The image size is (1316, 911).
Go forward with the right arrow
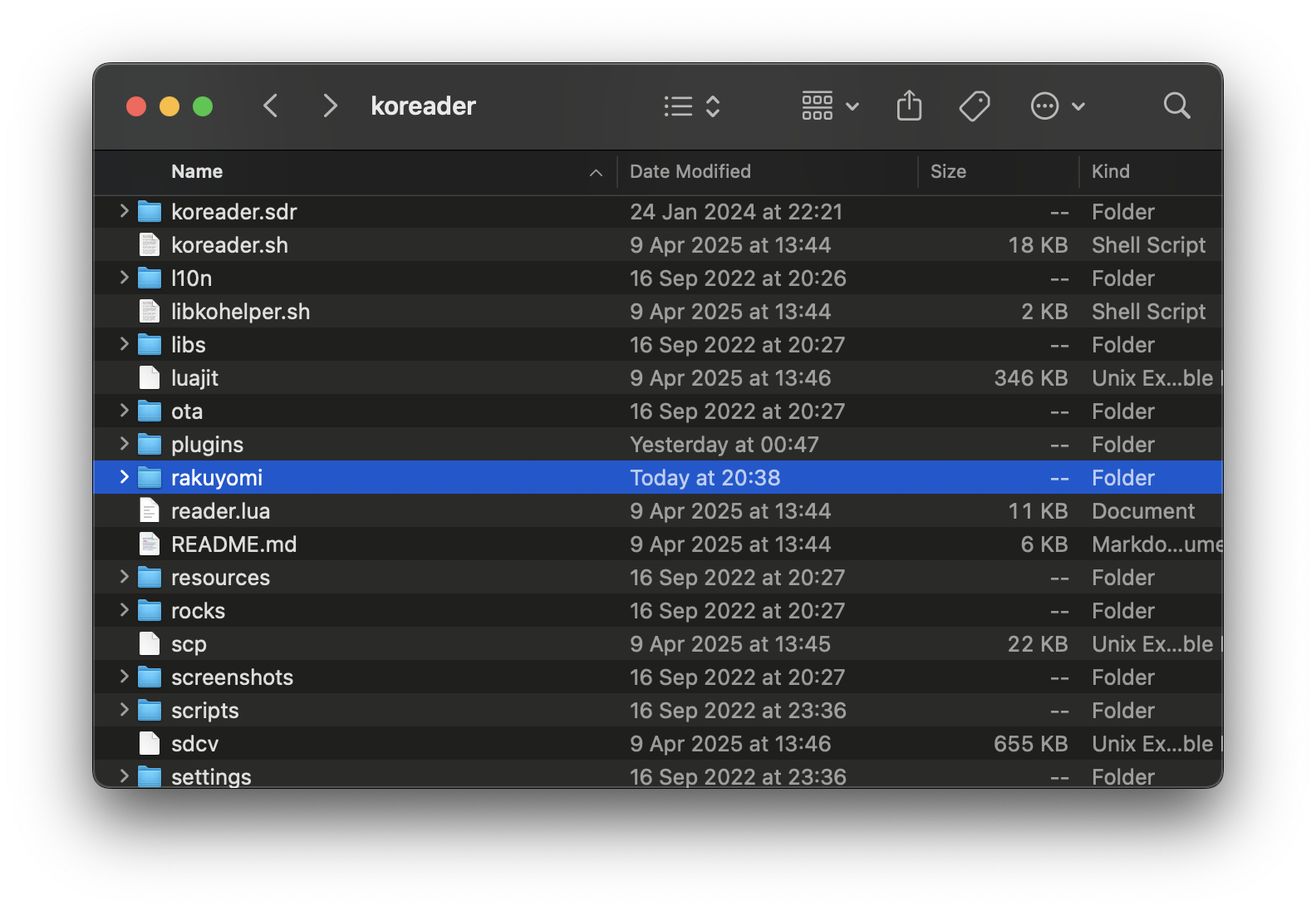[x=330, y=106]
